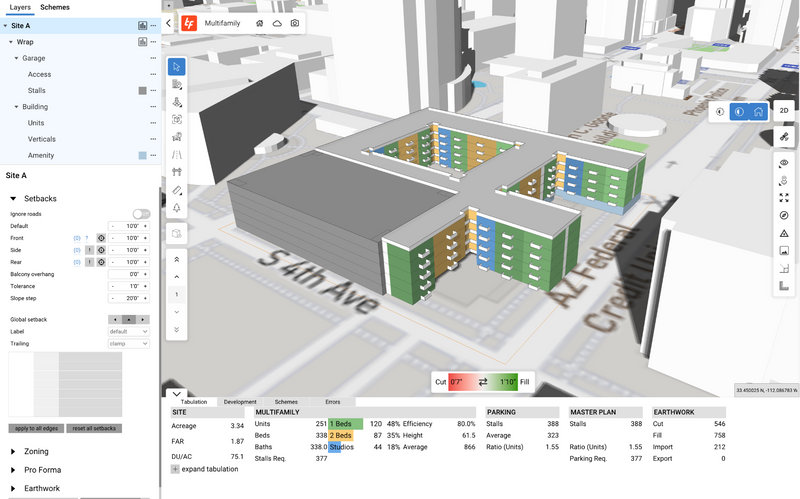The image size is (800, 499).
Task: Click the compass orientation icon
Action: pyautogui.click(x=785, y=215)
